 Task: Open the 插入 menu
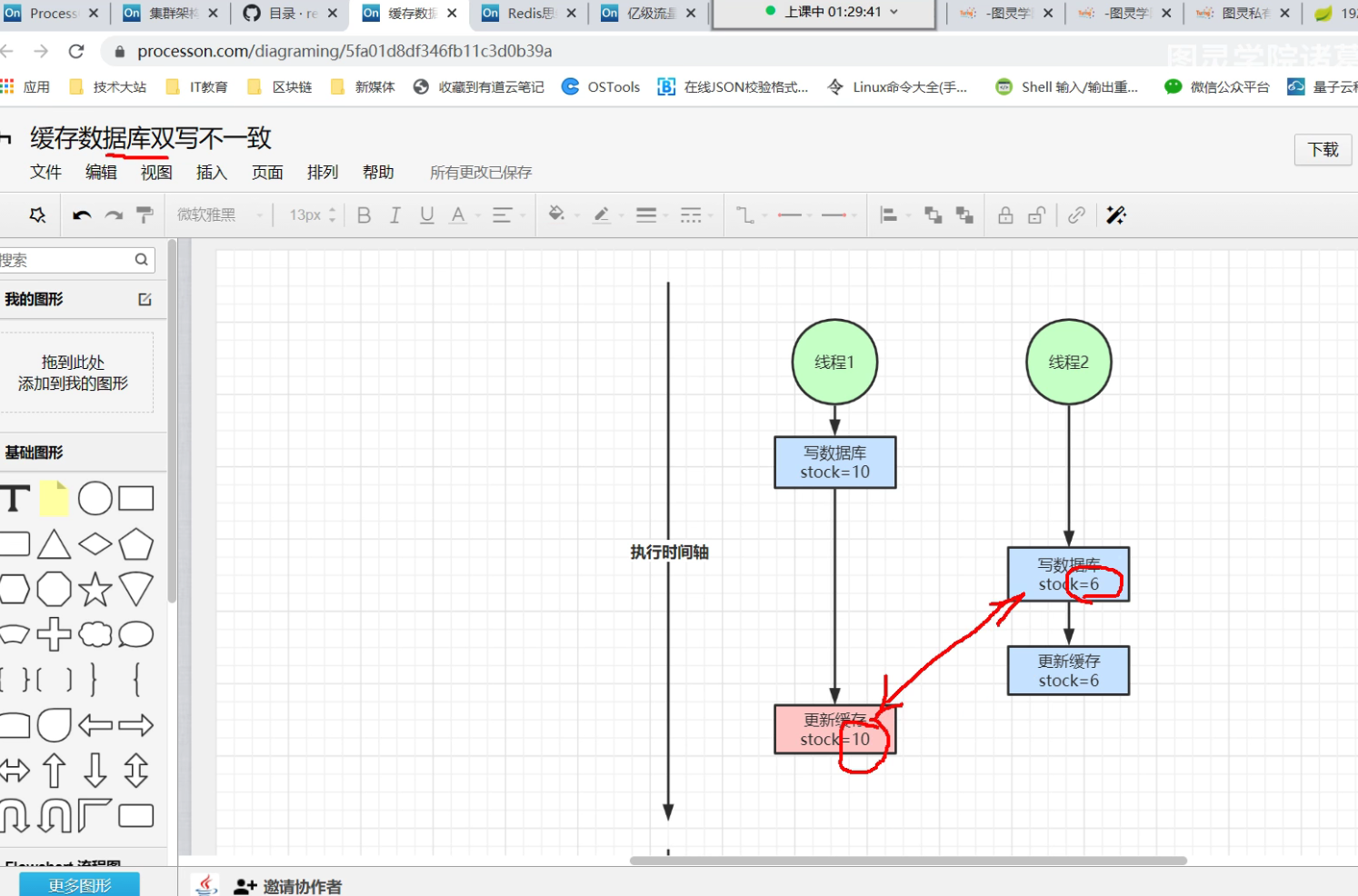click(x=212, y=172)
